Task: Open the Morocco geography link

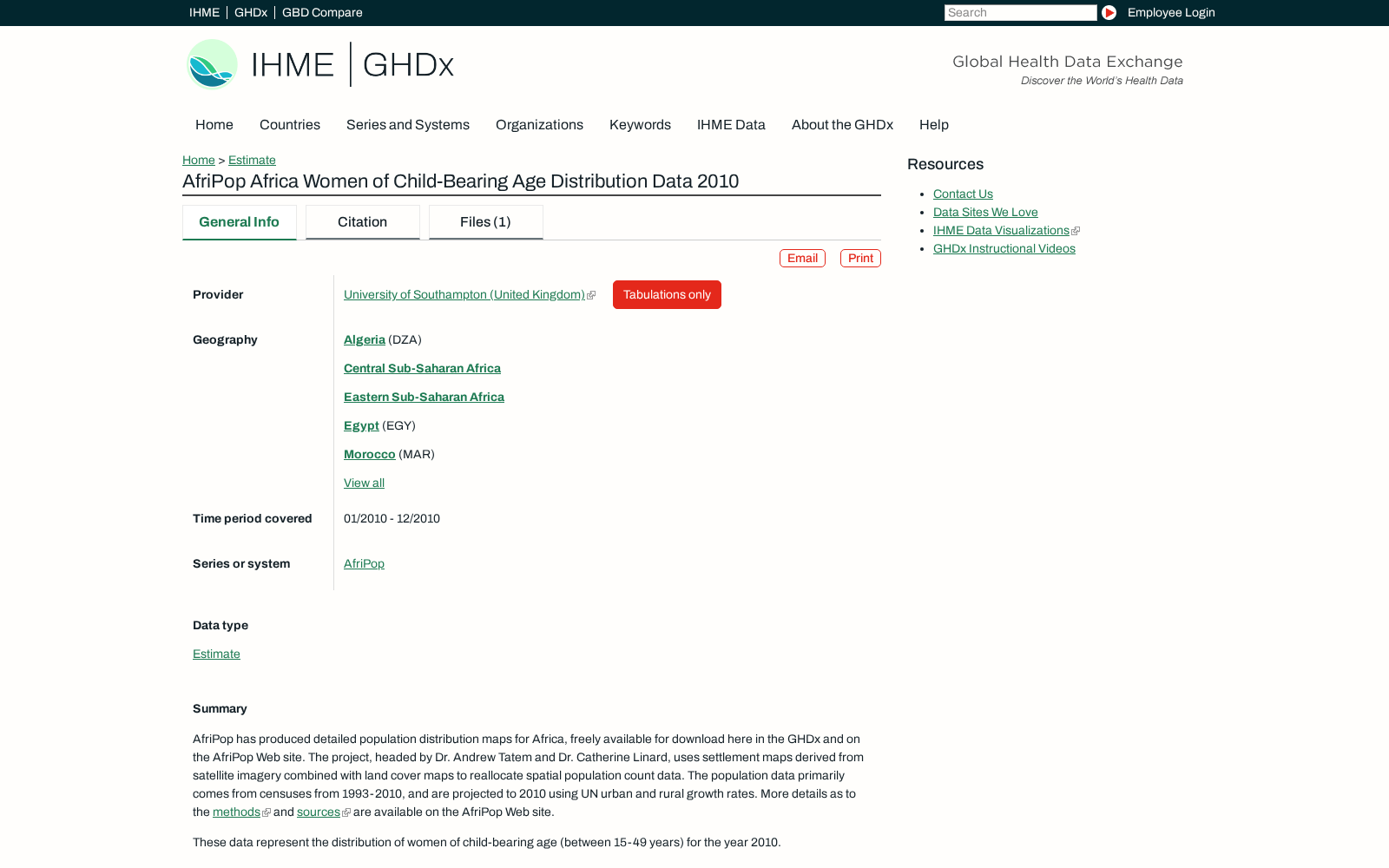Action: click(370, 454)
